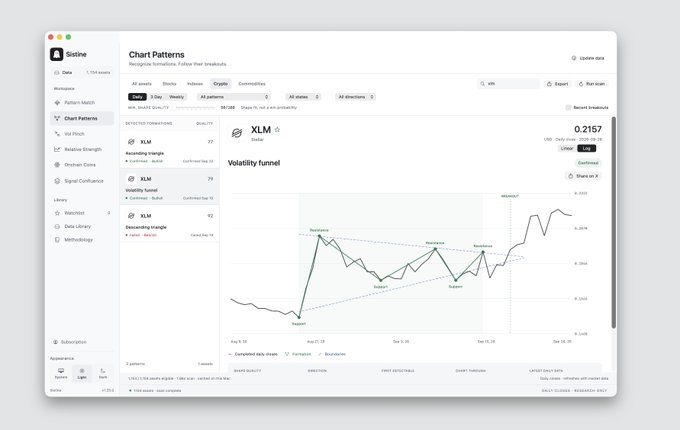Open Vol Pinch in the sidebar
Viewport: 680px width, 430px height.
coord(82,134)
